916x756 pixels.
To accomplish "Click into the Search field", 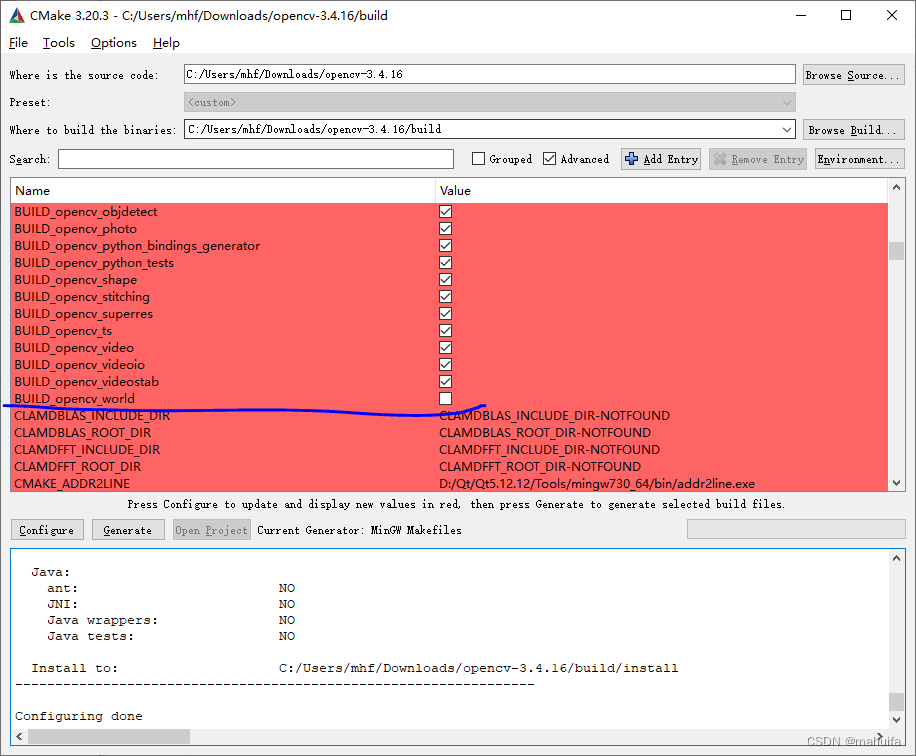I will (x=256, y=159).
